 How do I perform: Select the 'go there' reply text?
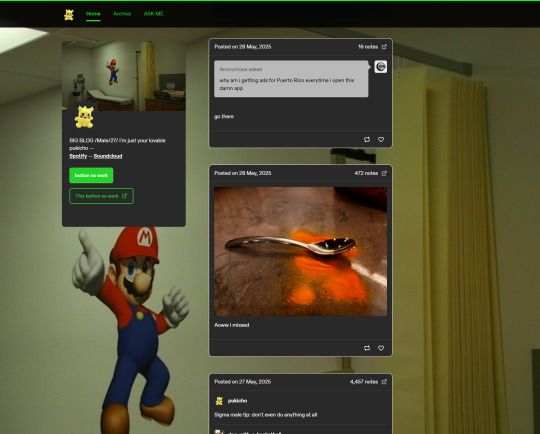tap(224, 116)
